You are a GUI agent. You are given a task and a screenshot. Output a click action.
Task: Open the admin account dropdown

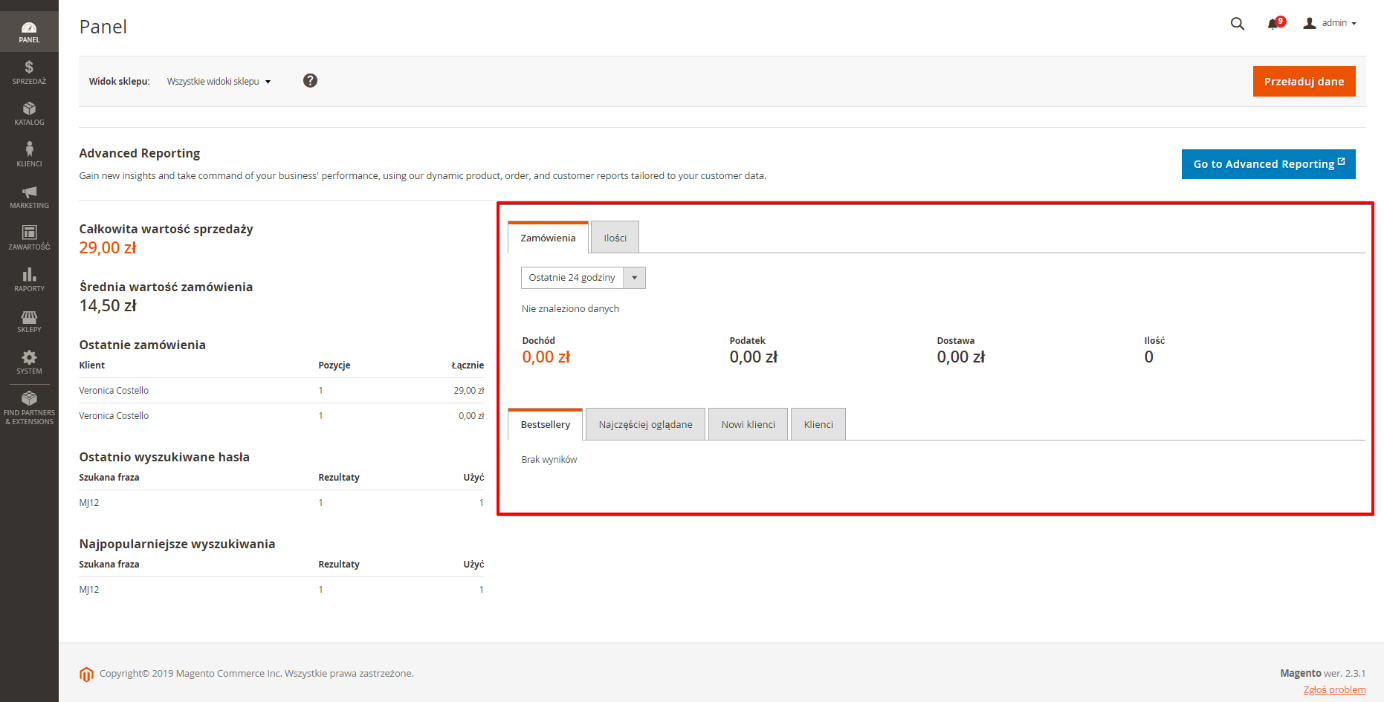[1330, 23]
